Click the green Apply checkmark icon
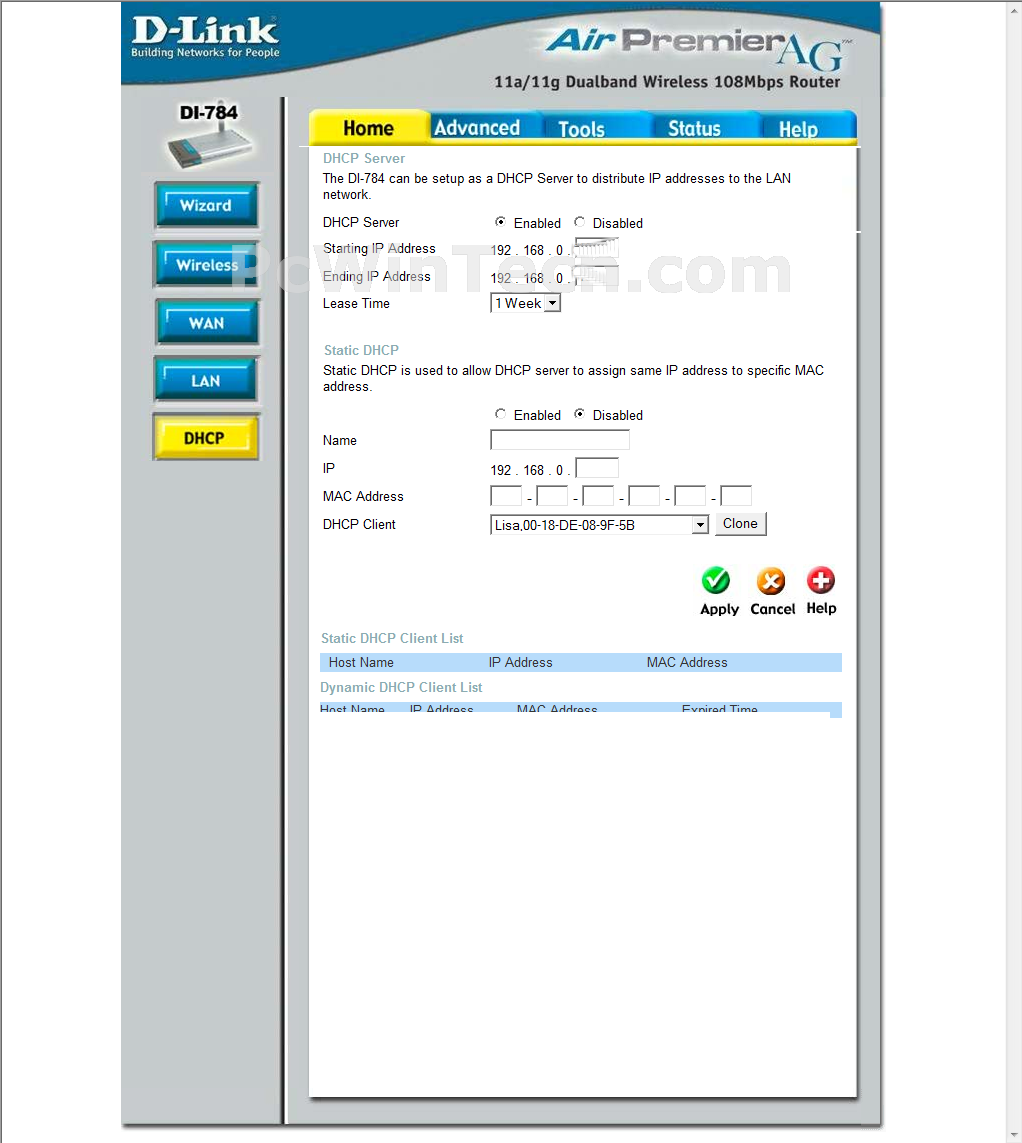The height and width of the screenshot is (1143, 1022). coord(716,580)
